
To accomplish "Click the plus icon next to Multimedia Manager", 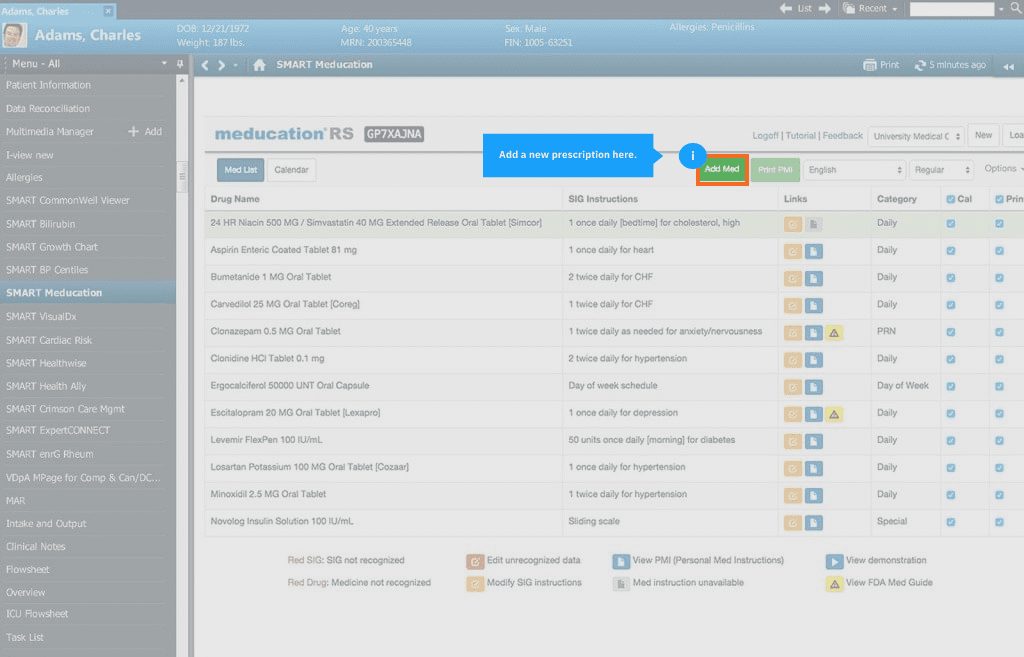I will pyautogui.click(x=133, y=131).
